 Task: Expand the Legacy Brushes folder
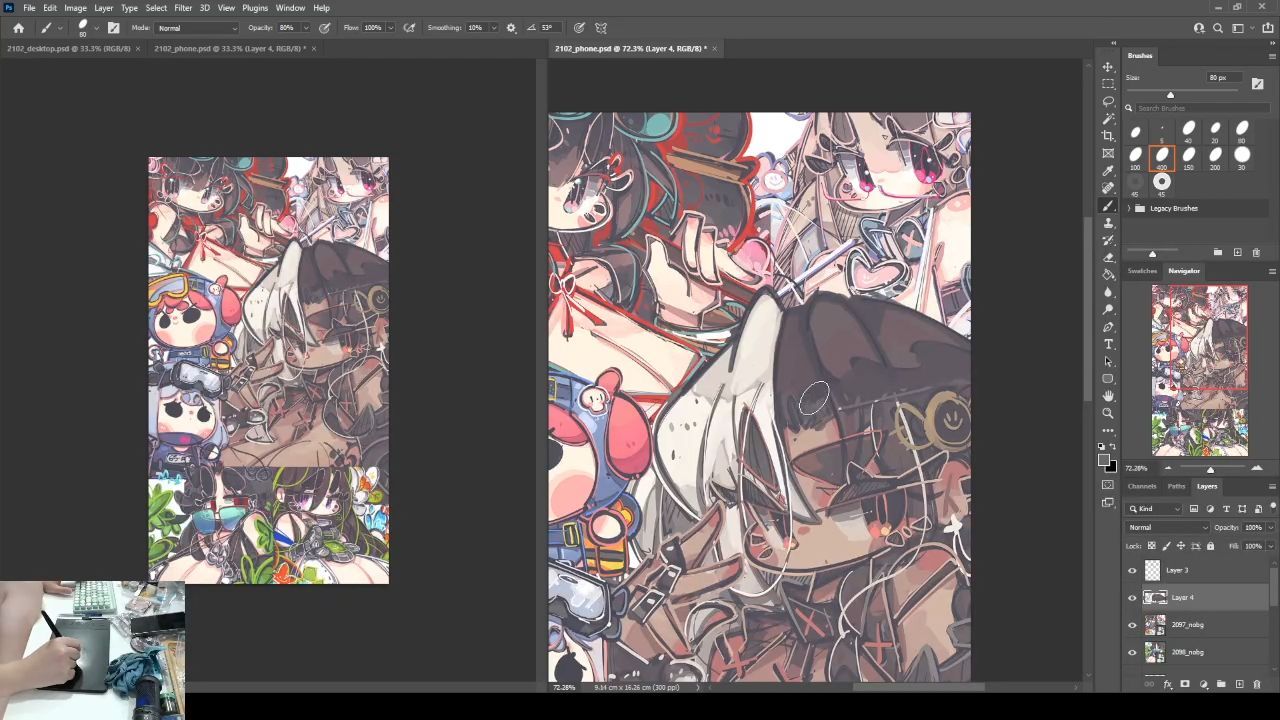[x=1129, y=208]
